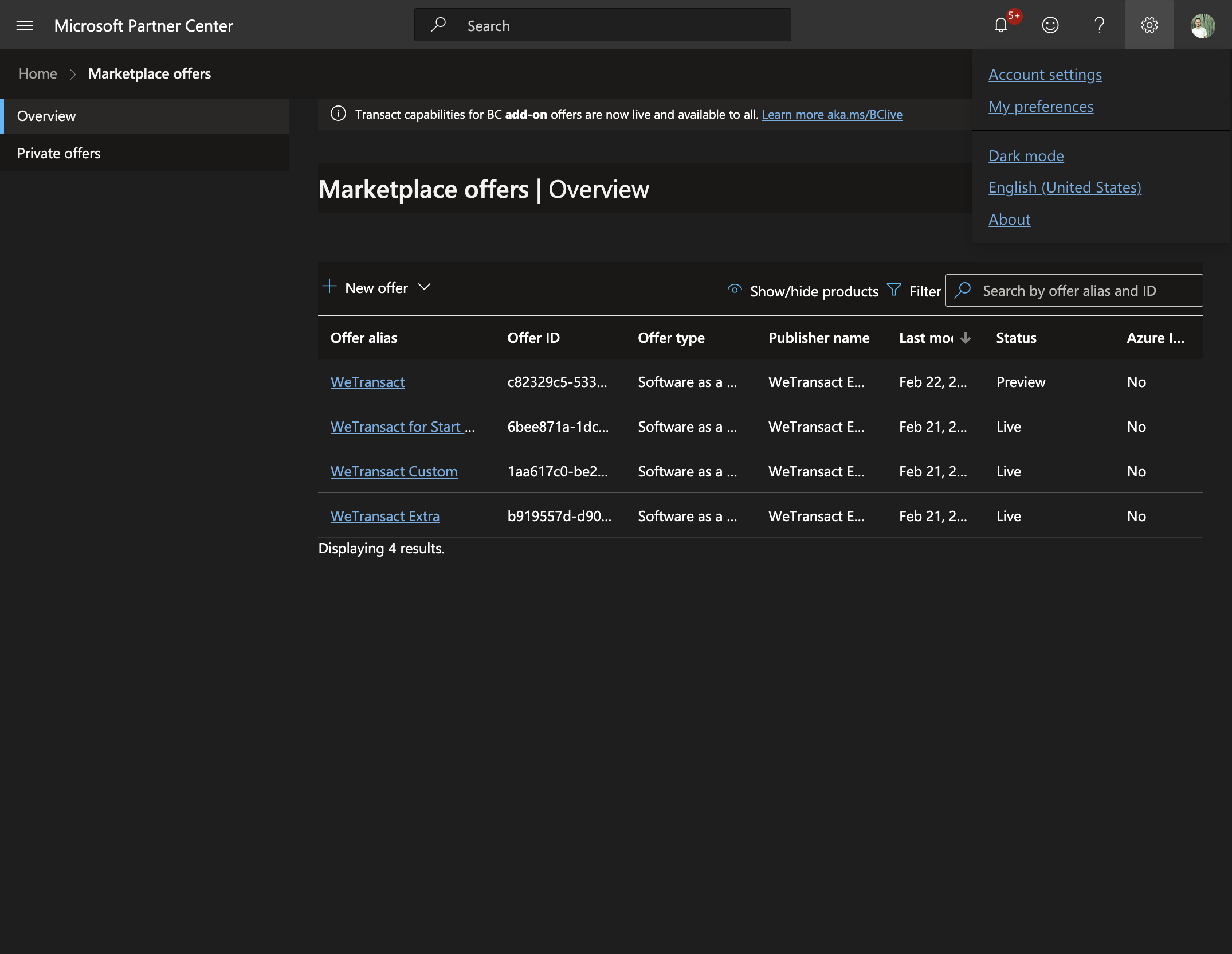Open WeTransact for Start offer
The image size is (1232, 954).
[x=402, y=427]
